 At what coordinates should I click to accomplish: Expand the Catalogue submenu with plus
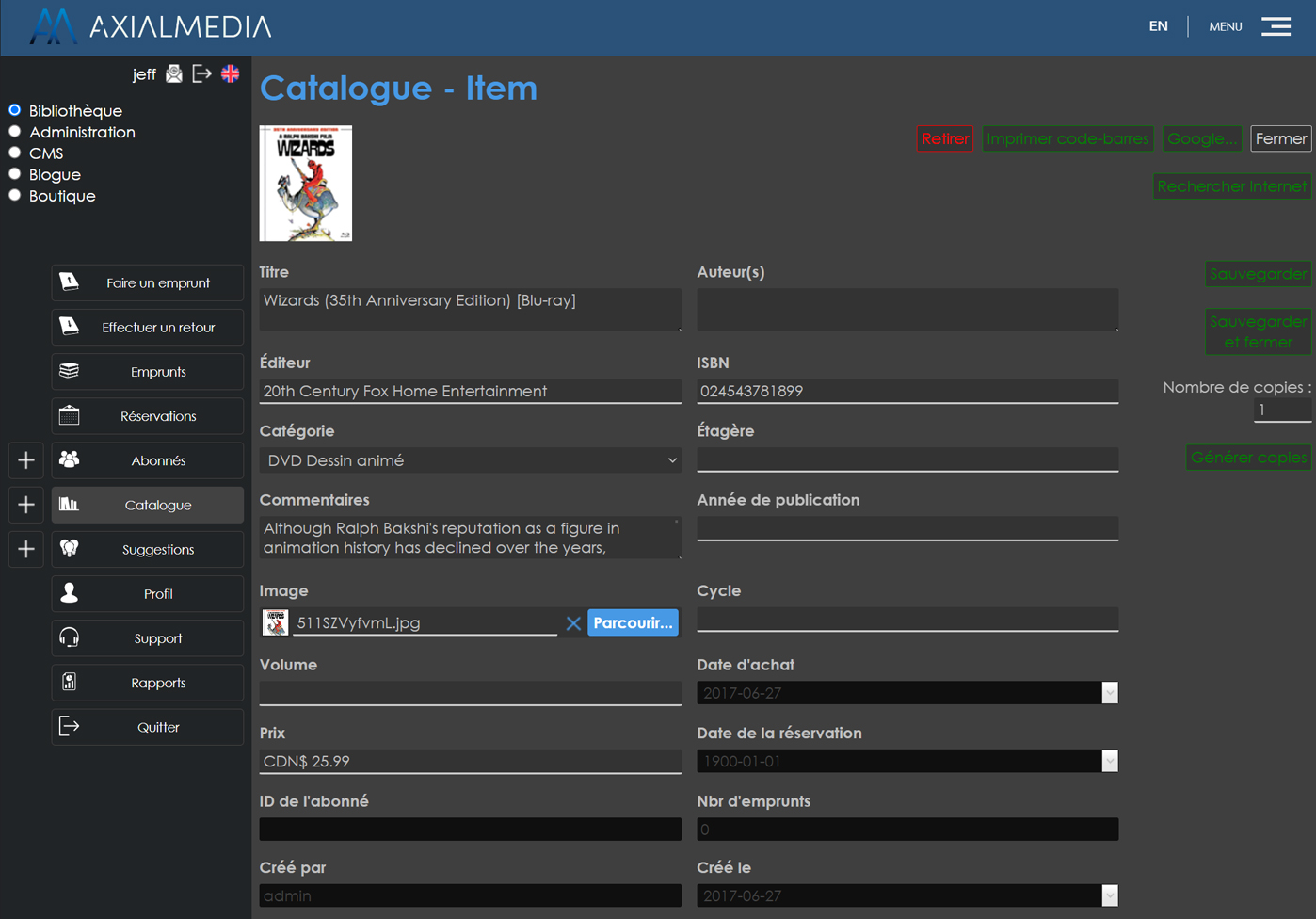point(26,505)
